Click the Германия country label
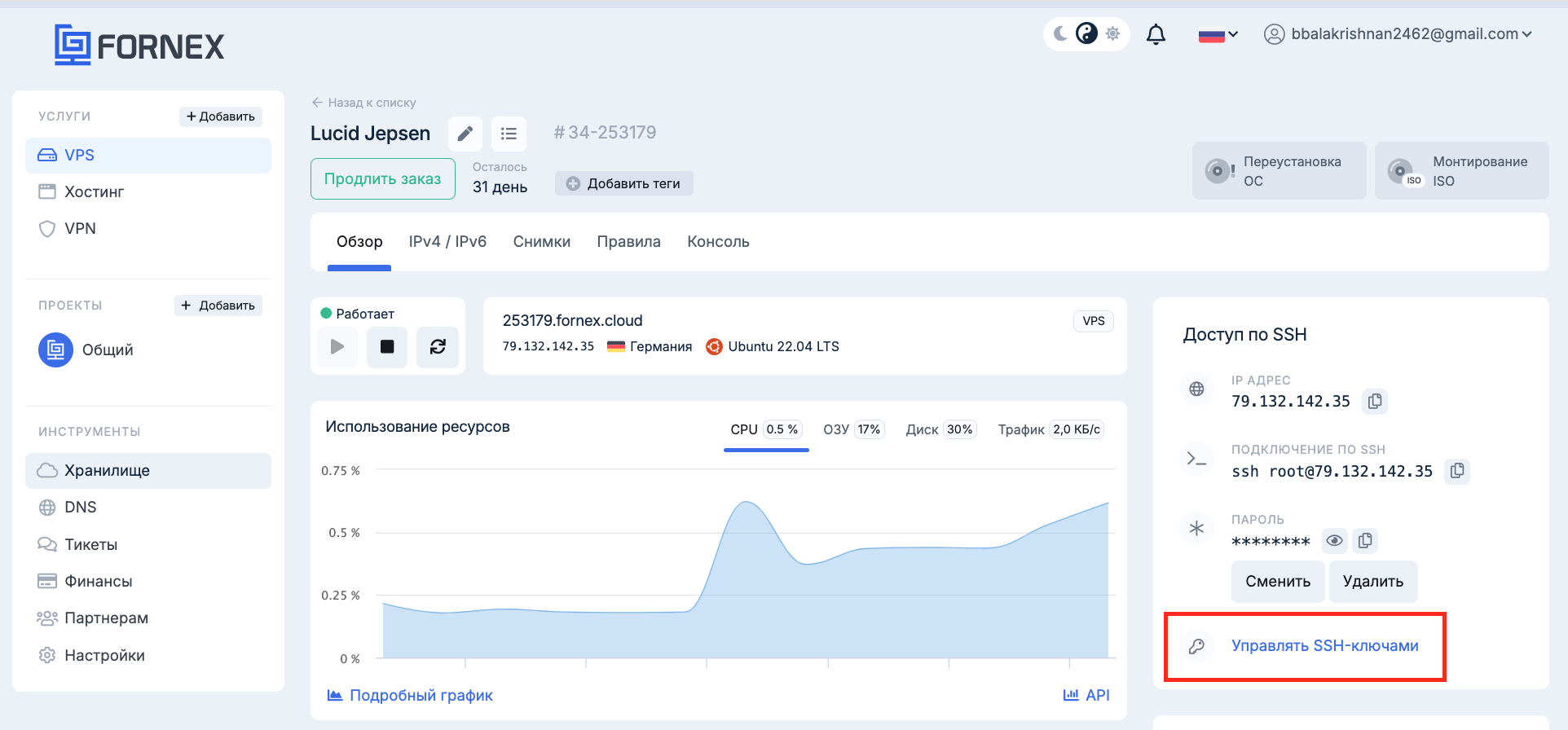 pyautogui.click(x=650, y=346)
